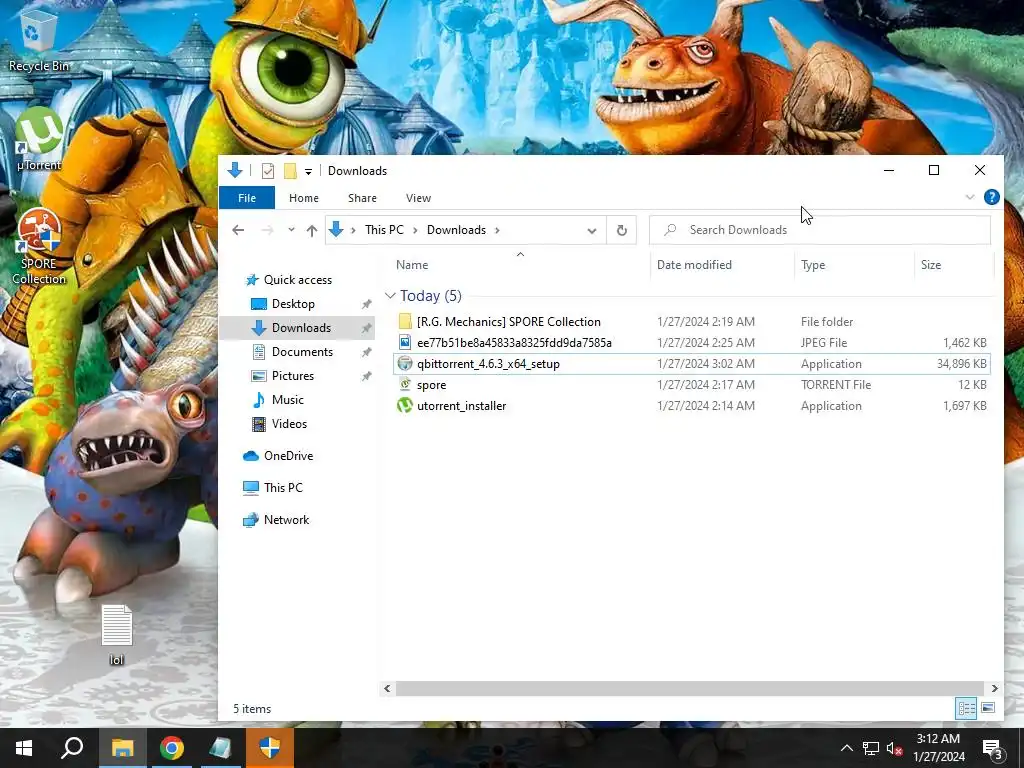Viewport: 1024px width, 768px height.
Task: Open the SPORE Collection desktop shortcut
Action: (39, 247)
